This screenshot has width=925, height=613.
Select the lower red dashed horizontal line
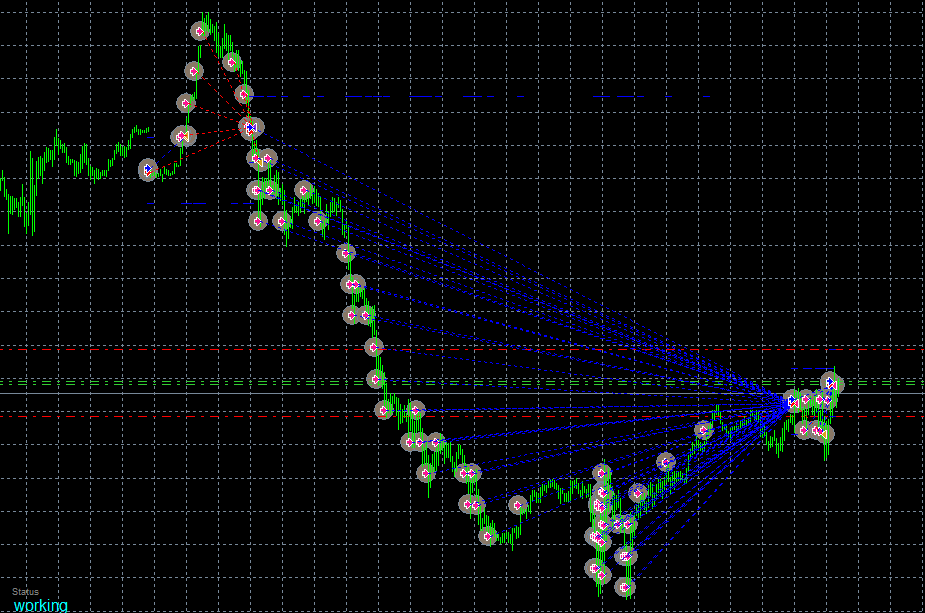[x=462, y=417]
